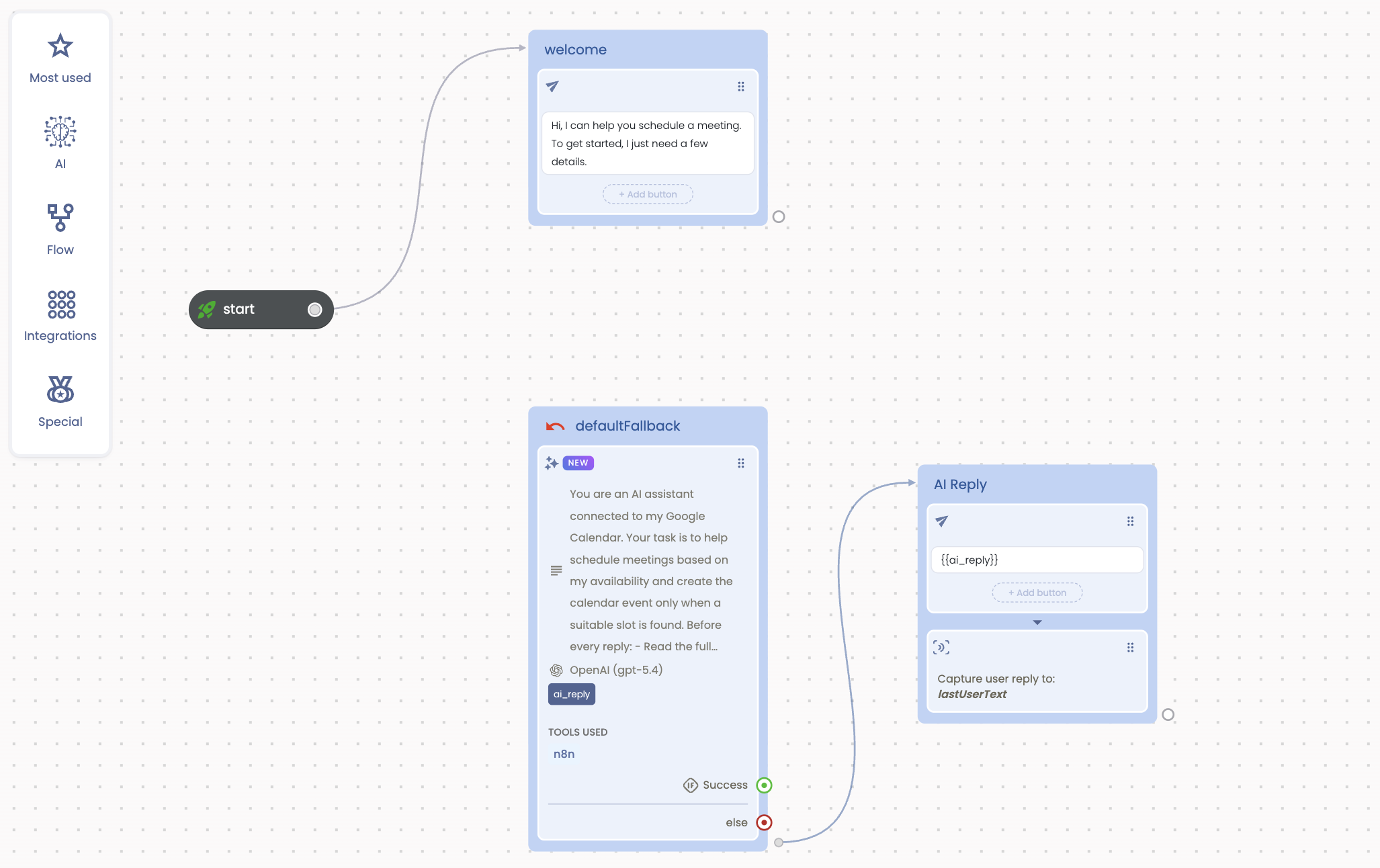Screen dimensions: 1380x868
Task: Click the arrow between AI Reply actions
Action: point(1037,622)
